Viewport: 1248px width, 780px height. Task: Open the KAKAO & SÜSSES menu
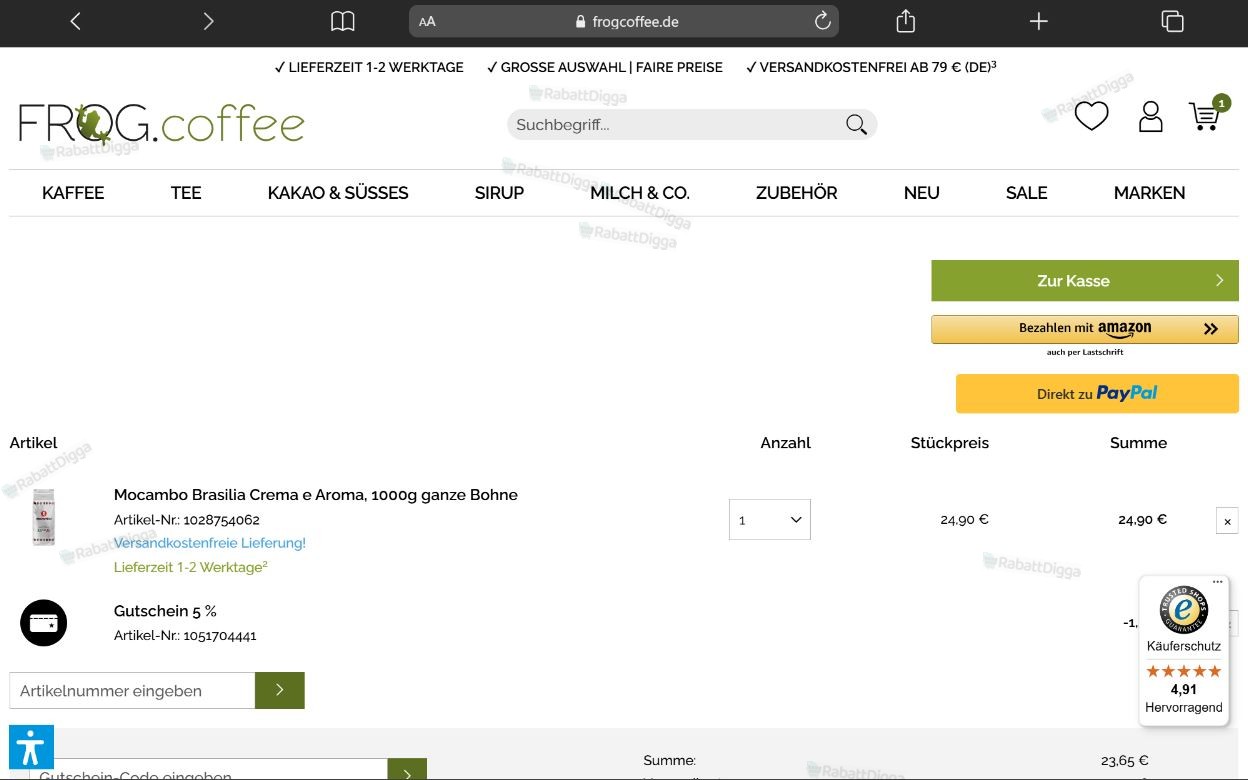pyautogui.click(x=338, y=193)
